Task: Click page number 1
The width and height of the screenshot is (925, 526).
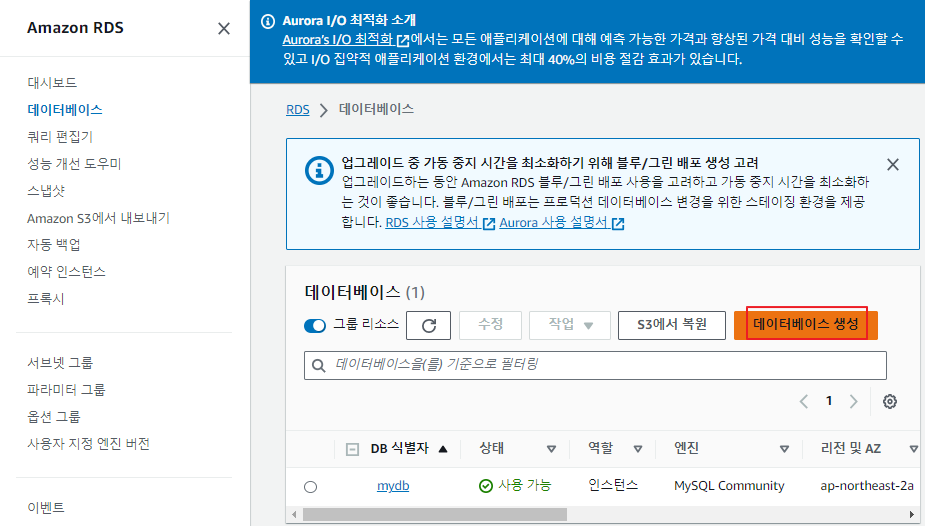Action: [x=829, y=401]
